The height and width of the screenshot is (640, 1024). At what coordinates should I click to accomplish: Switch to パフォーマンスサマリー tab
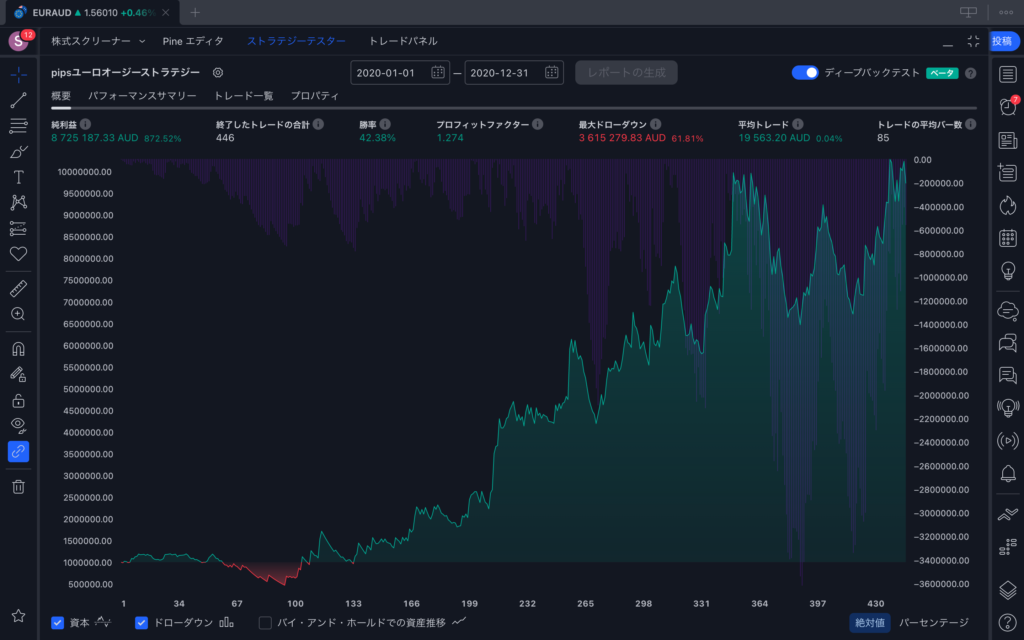pos(142,96)
